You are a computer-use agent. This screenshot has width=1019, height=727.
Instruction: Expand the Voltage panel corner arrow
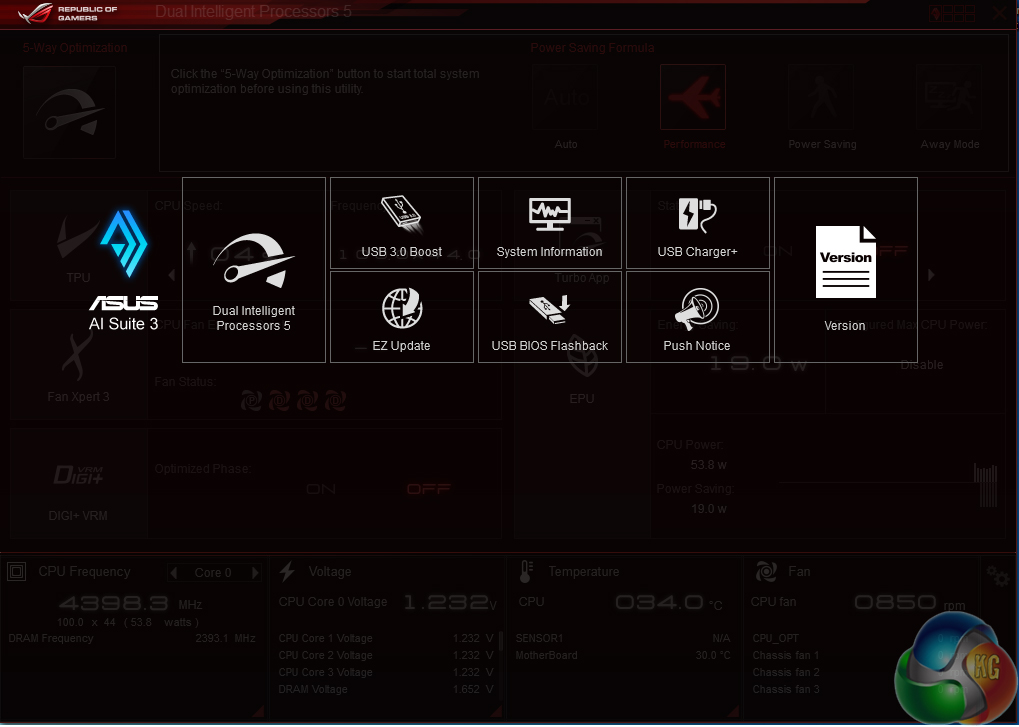pyautogui.click(x=496, y=711)
